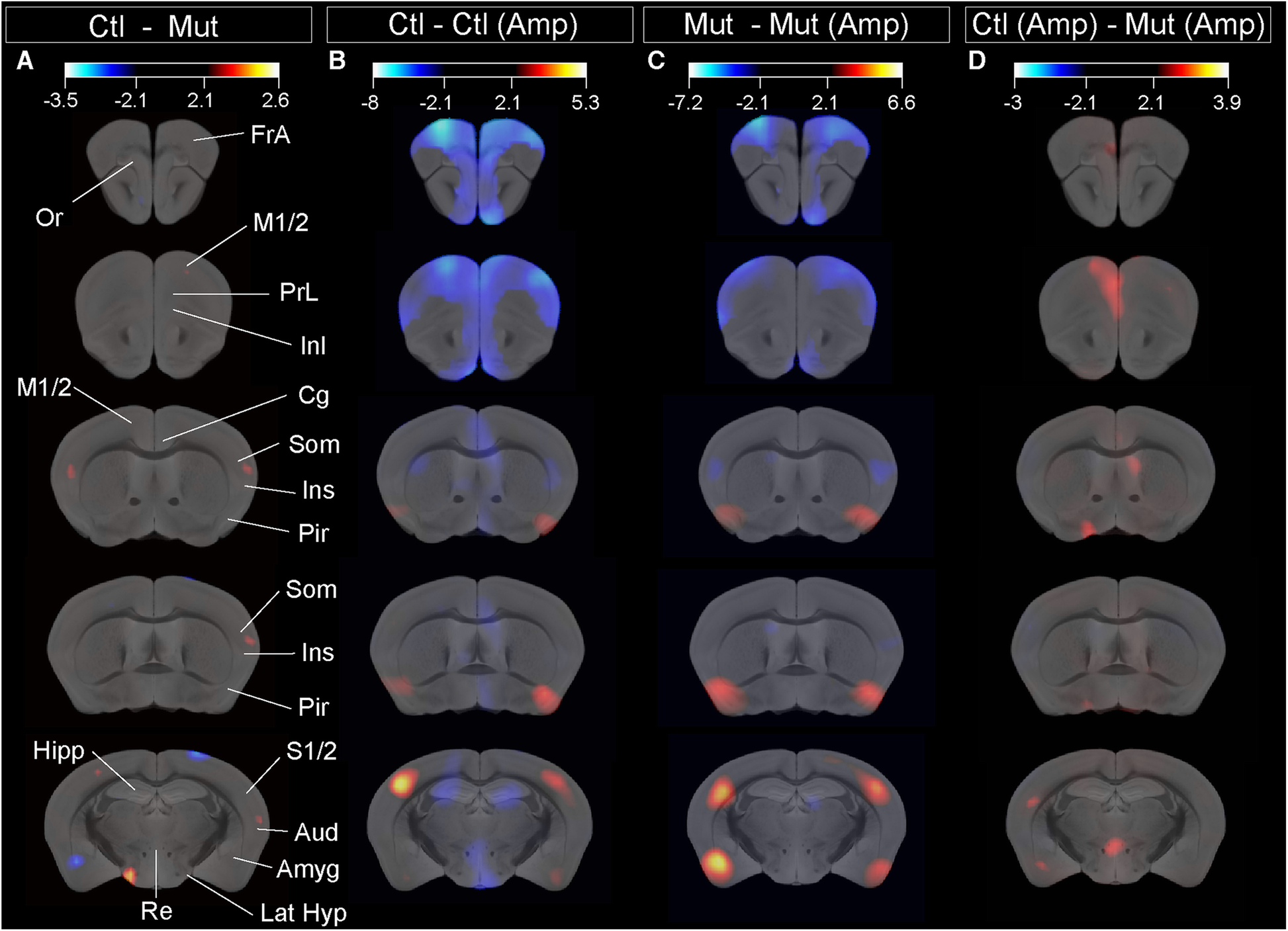
Task: Select panel D's second slice with red midline
Action: (x=1118, y=319)
